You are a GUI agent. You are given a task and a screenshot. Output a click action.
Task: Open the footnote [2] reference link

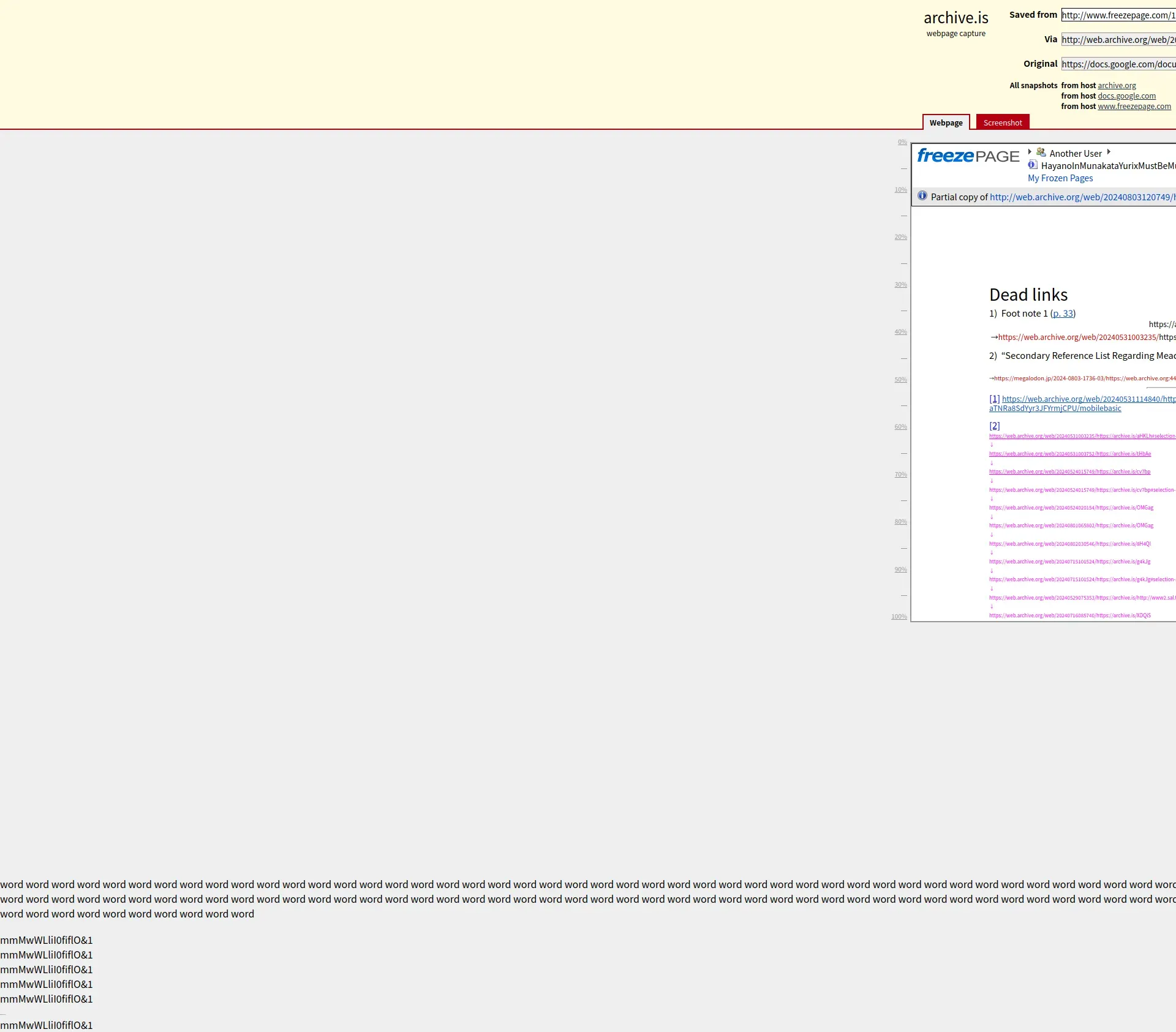pos(994,426)
